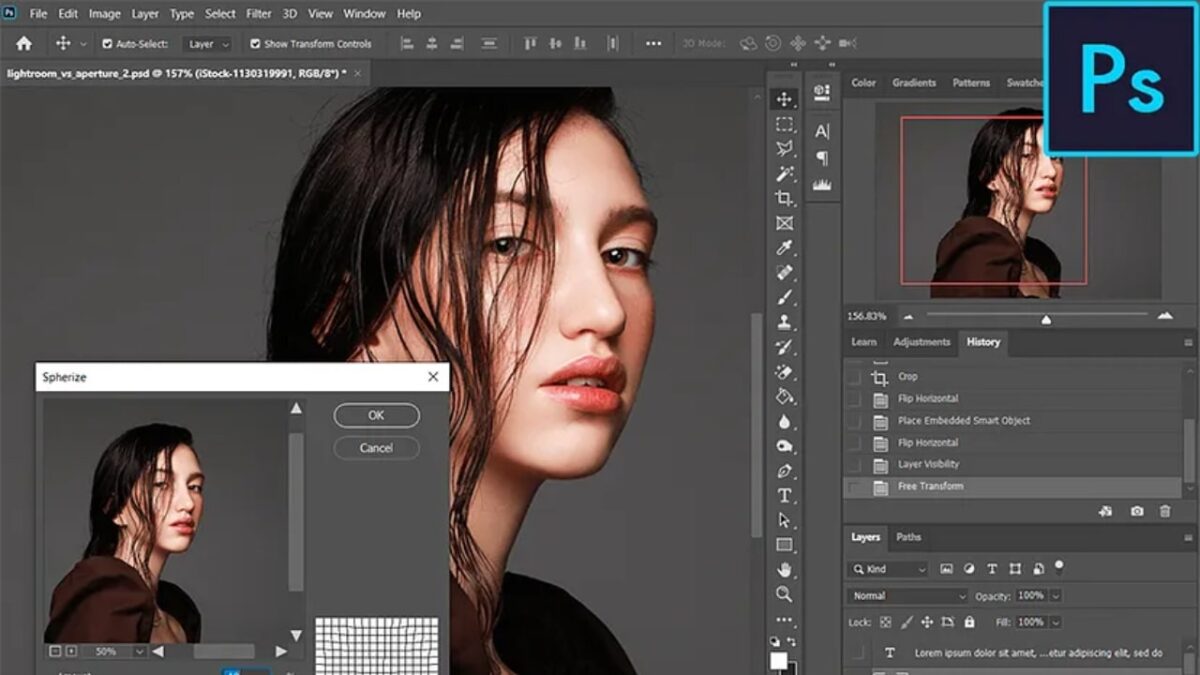
Task: Open the Filter menu
Action: click(x=259, y=14)
